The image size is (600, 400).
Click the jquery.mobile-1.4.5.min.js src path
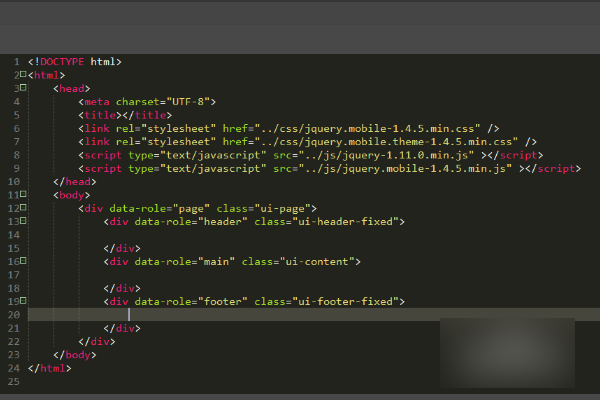(x=405, y=168)
